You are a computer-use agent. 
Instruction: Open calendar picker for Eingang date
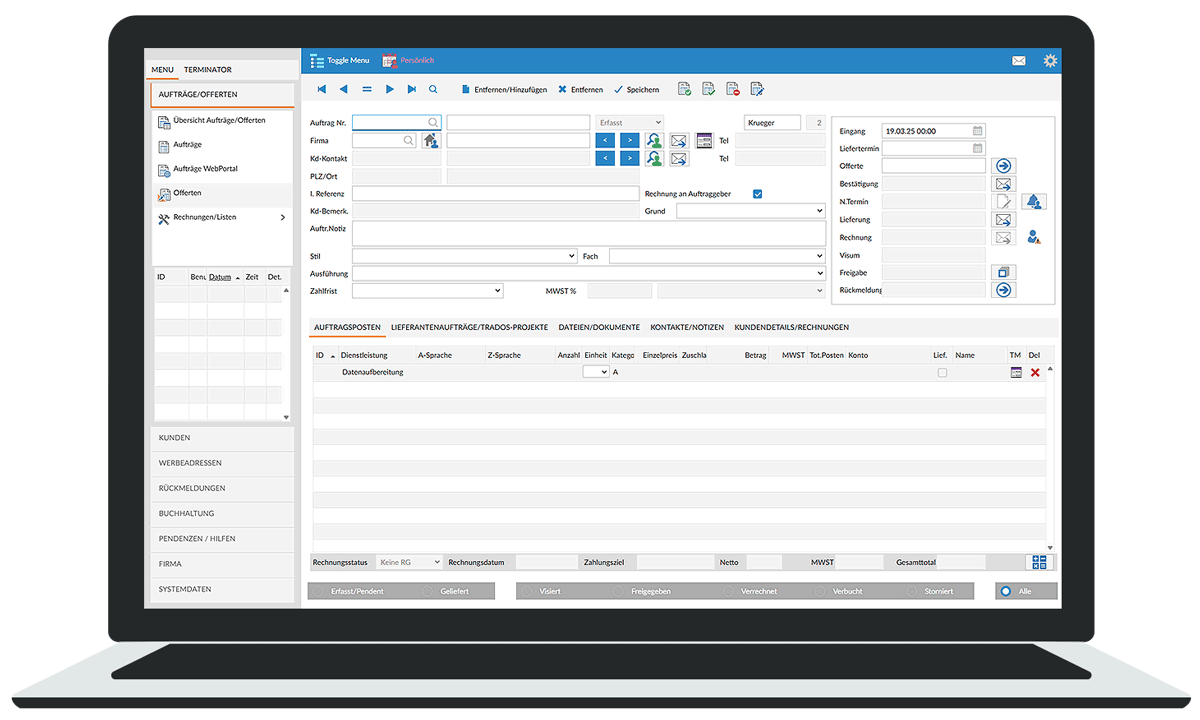tap(978, 131)
